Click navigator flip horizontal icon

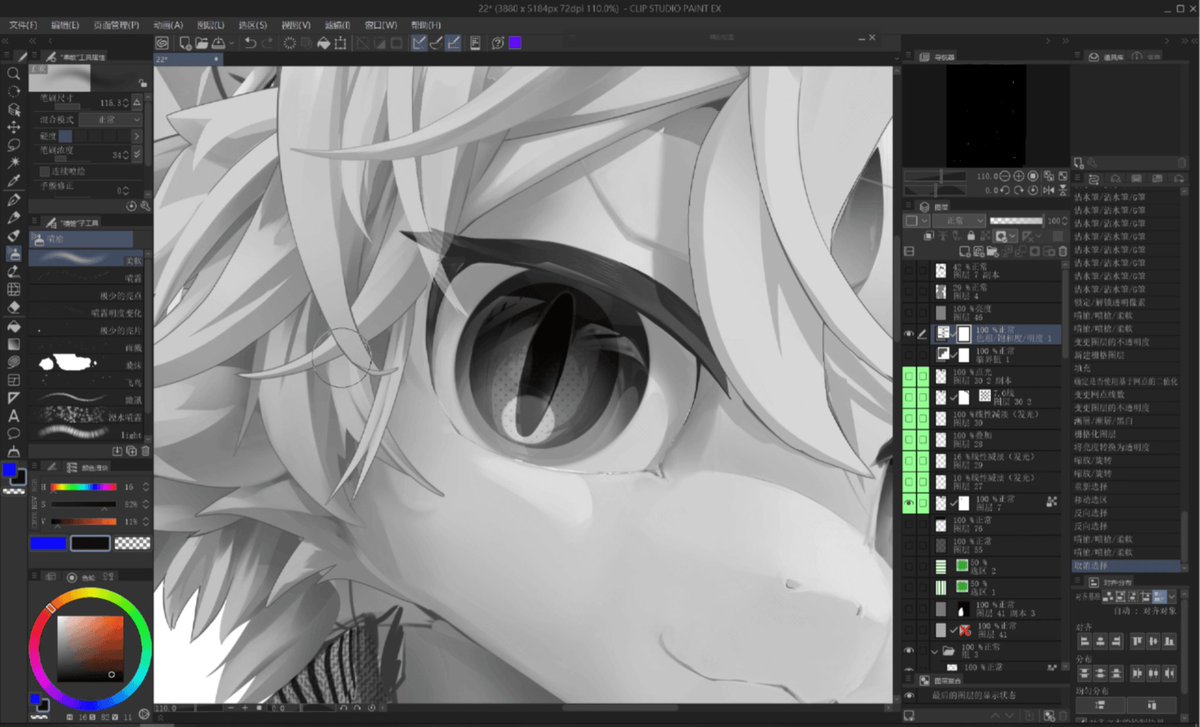[x=1048, y=189]
